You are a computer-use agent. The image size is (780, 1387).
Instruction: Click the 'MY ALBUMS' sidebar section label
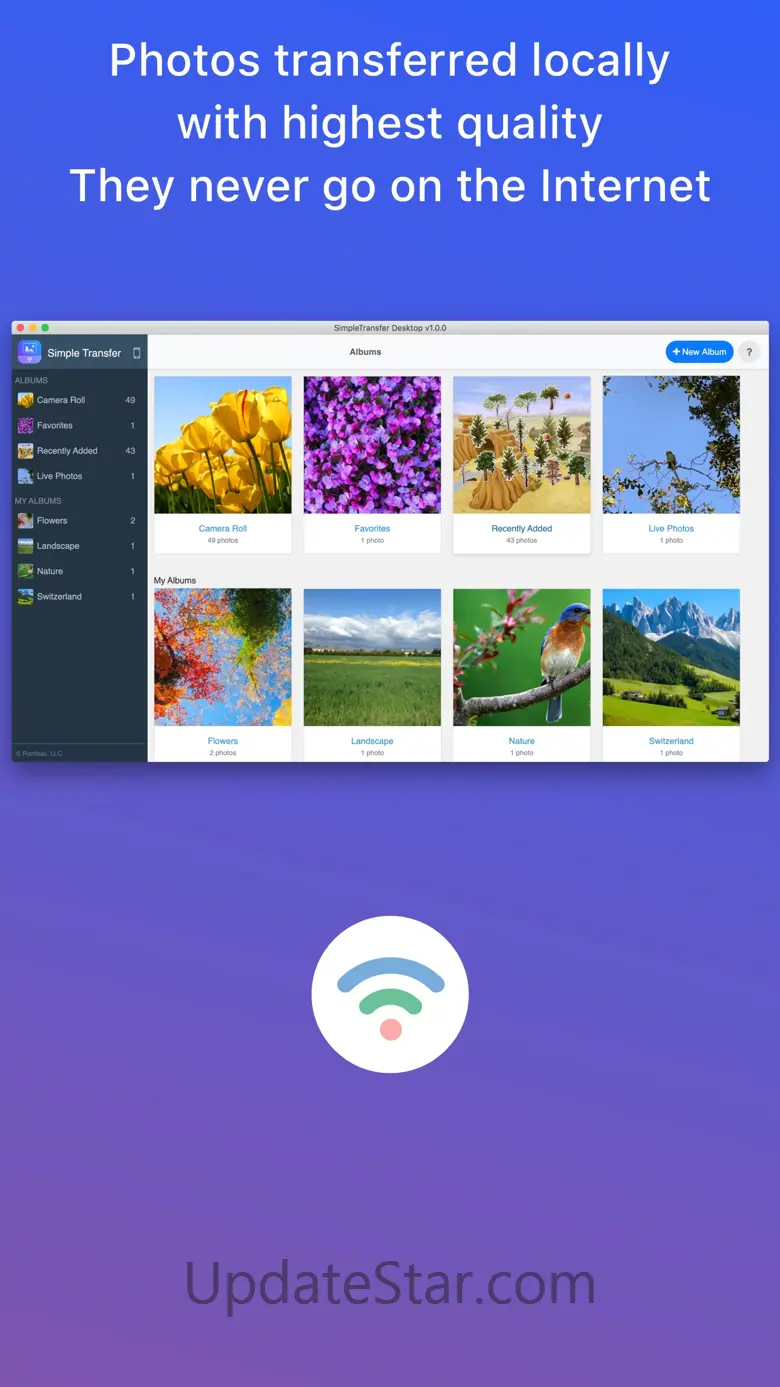click(x=38, y=501)
